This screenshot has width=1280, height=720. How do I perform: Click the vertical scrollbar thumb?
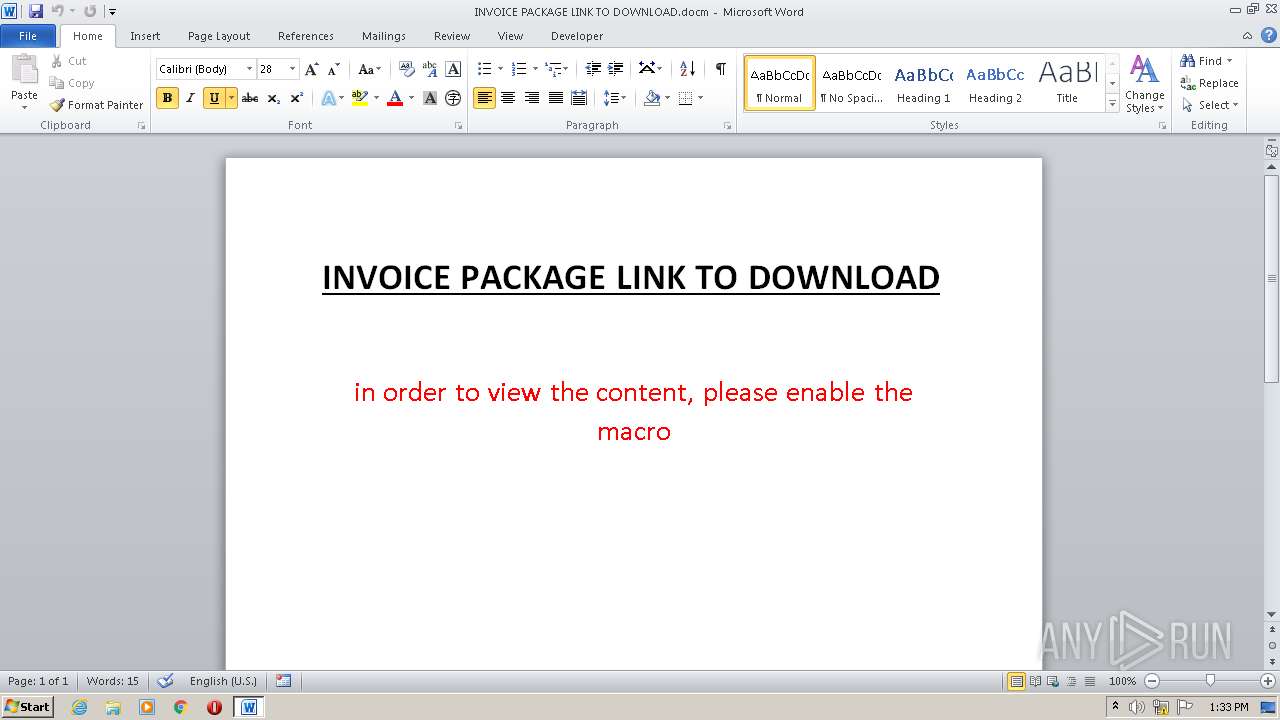coord(1272,278)
